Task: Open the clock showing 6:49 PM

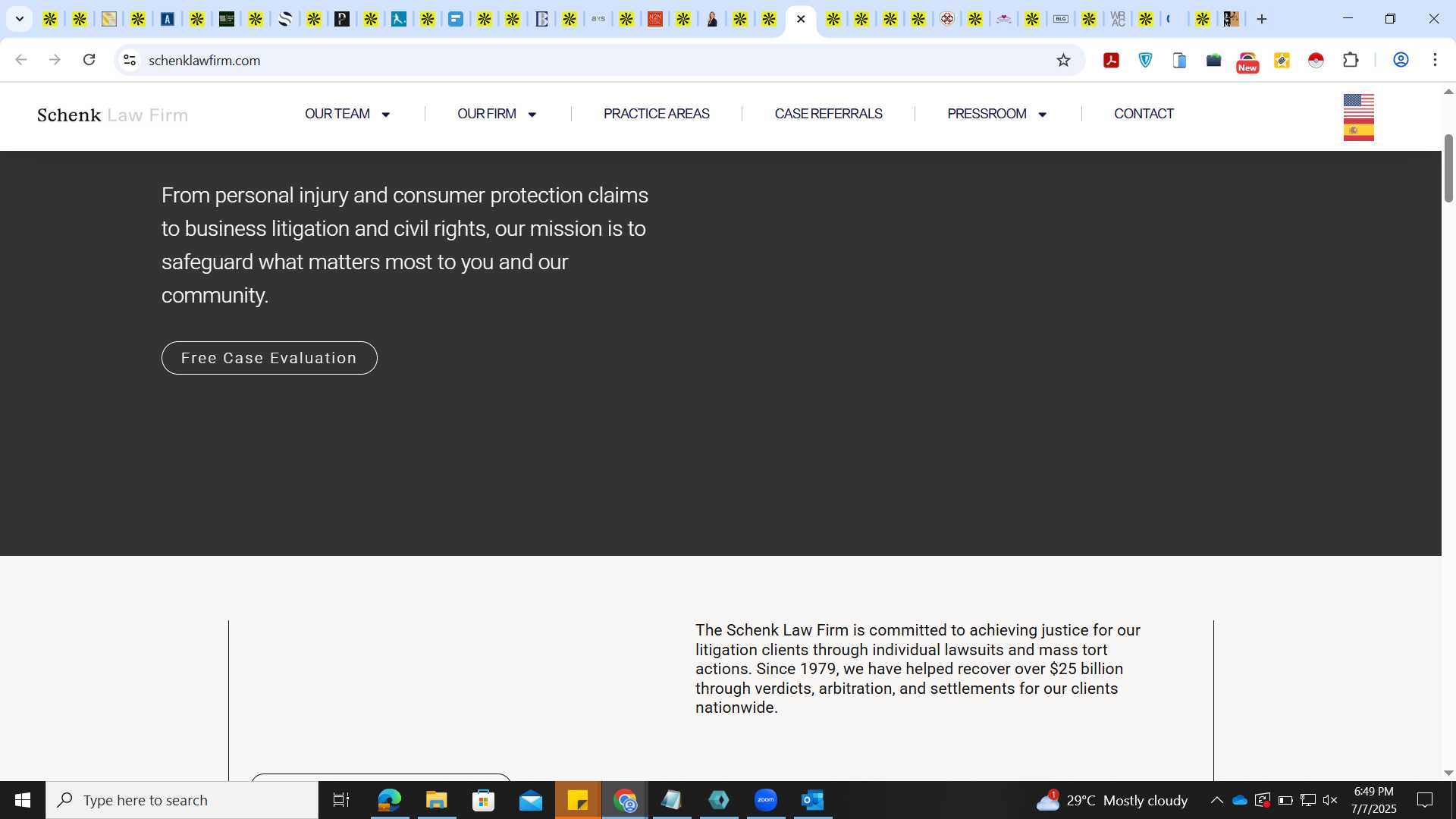Action: coord(1373,800)
